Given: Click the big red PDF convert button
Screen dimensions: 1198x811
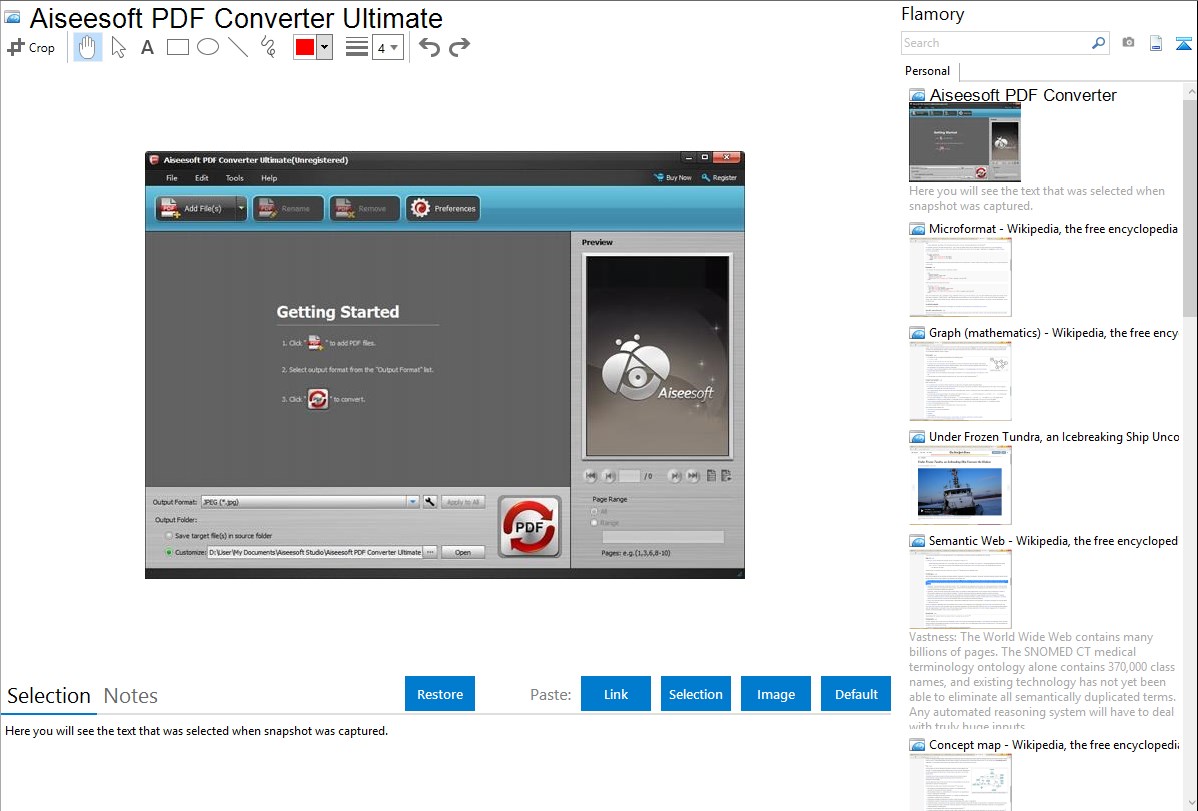Looking at the screenshot, I should pos(529,527).
